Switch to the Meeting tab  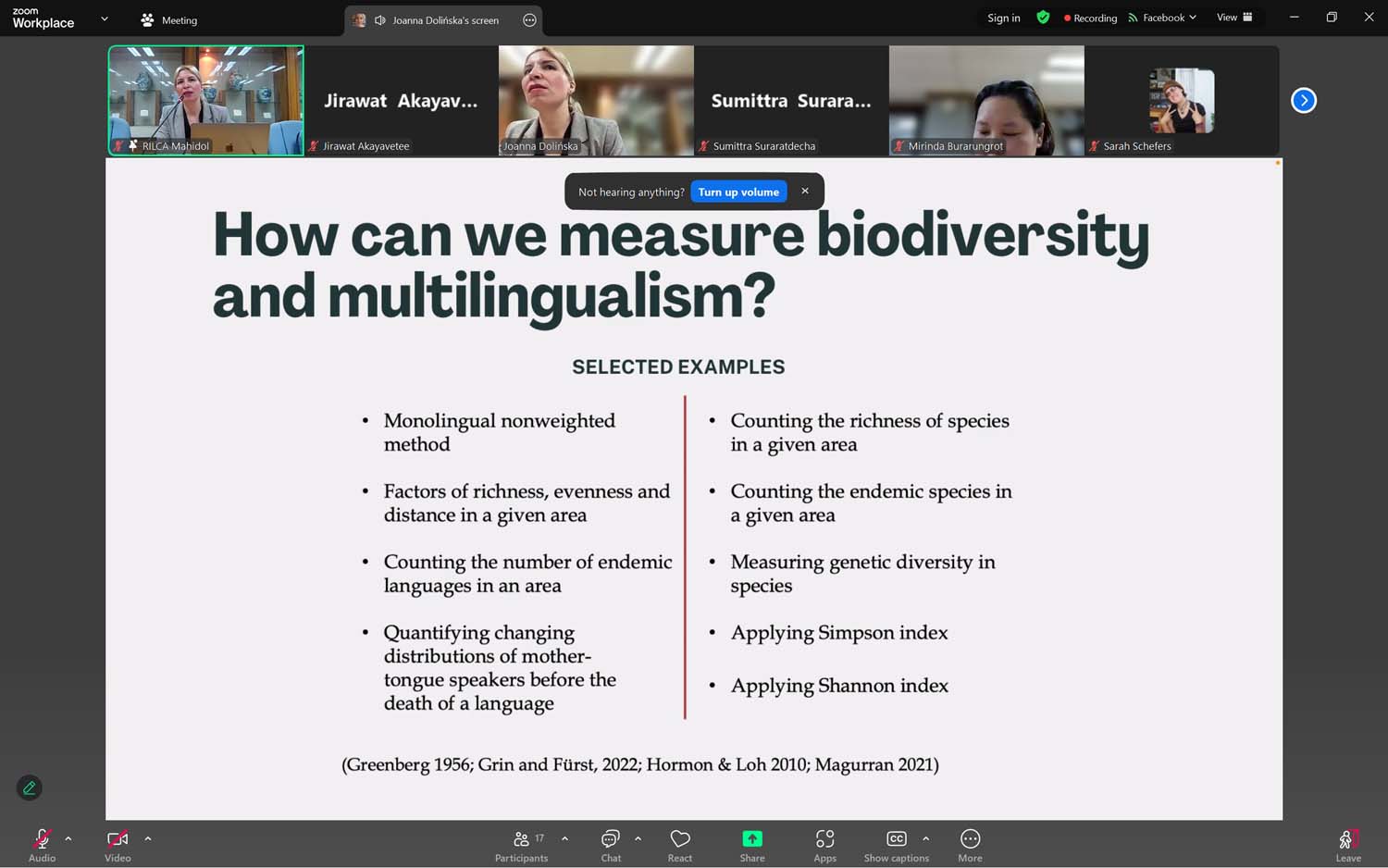(x=169, y=19)
